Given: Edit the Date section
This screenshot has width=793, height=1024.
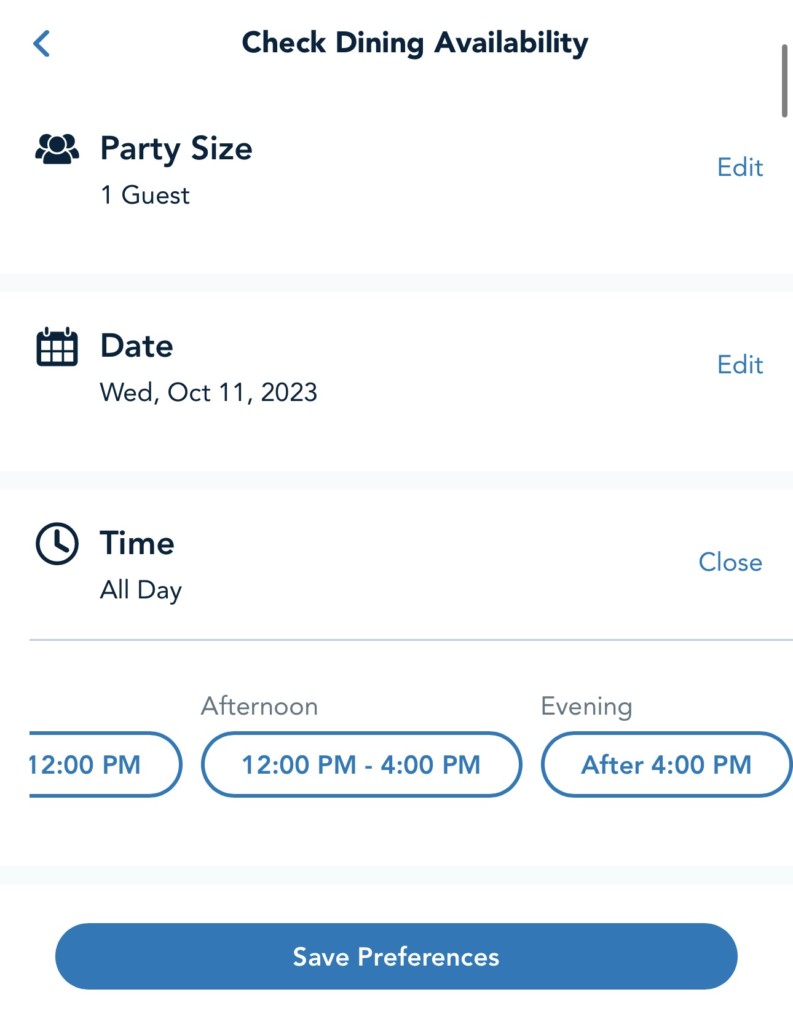Looking at the screenshot, I should coord(740,365).
